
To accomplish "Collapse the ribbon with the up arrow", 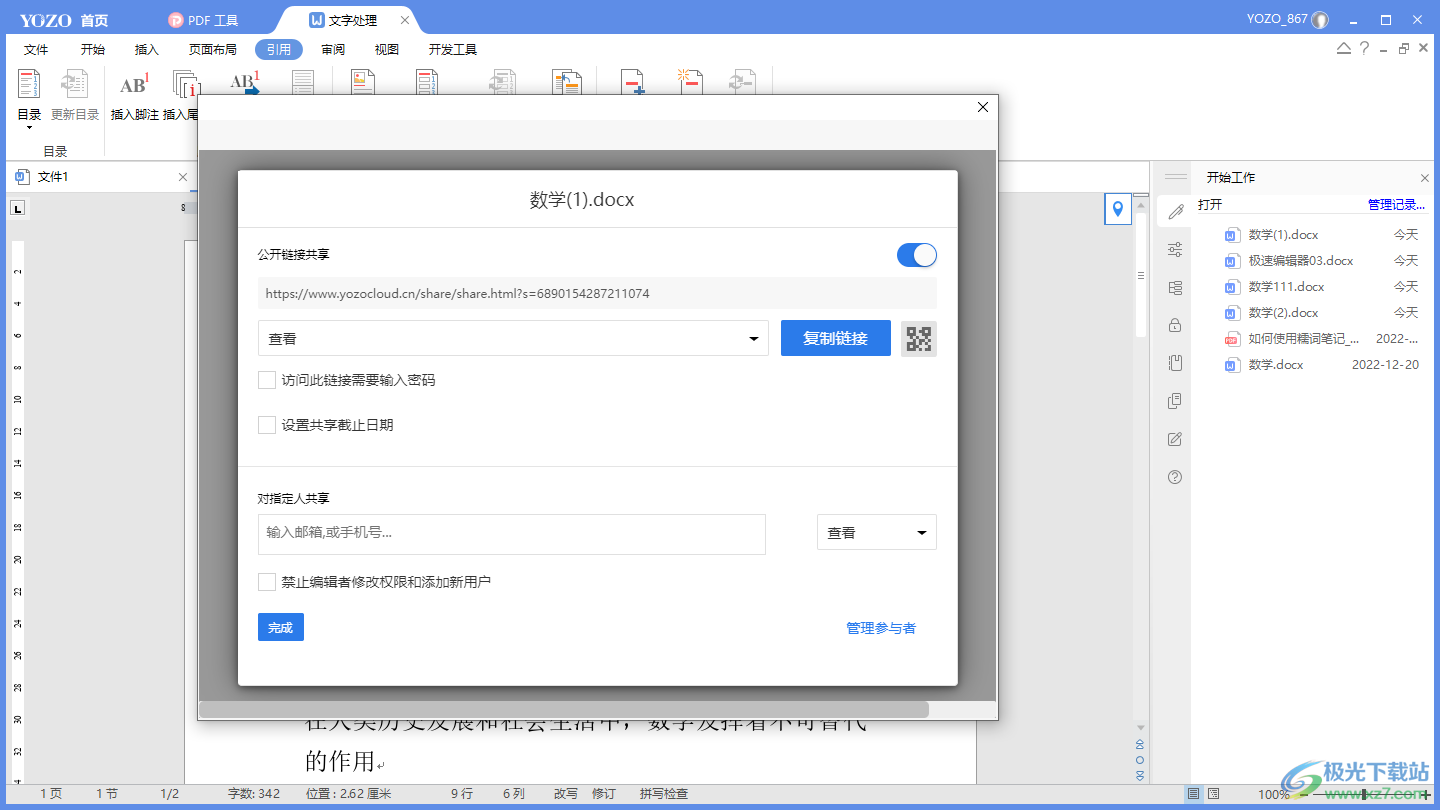I will 1344,49.
